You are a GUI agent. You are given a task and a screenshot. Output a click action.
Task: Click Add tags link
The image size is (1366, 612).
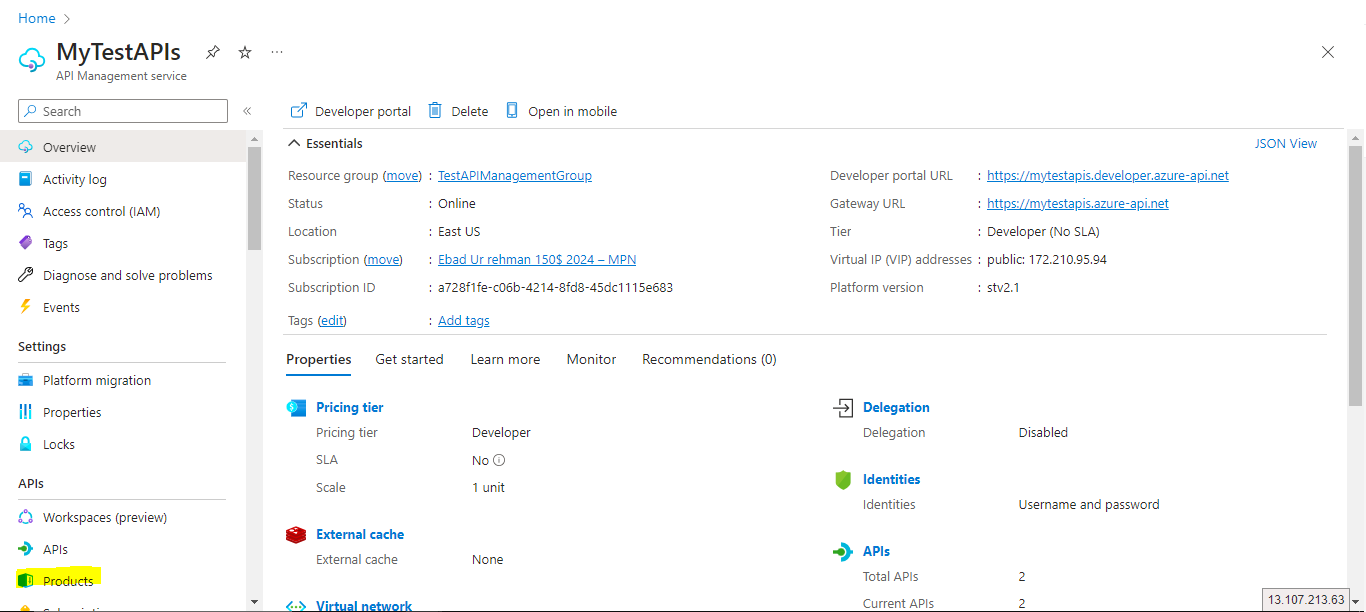pos(464,320)
